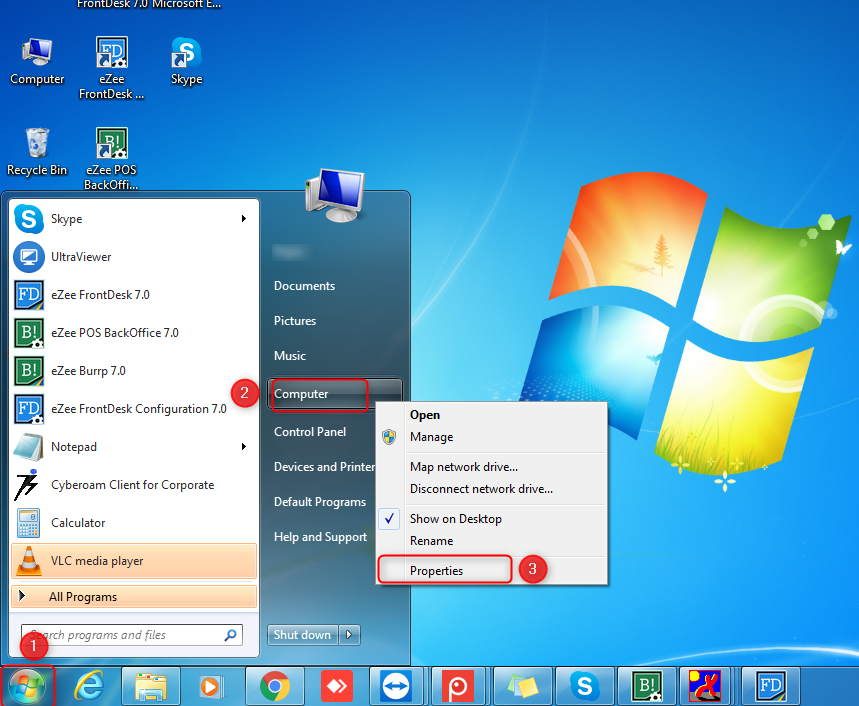Image resolution: width=859 pixels, height=706 pixels.
Task: Click the Shut down button
Action: [302, 635]
